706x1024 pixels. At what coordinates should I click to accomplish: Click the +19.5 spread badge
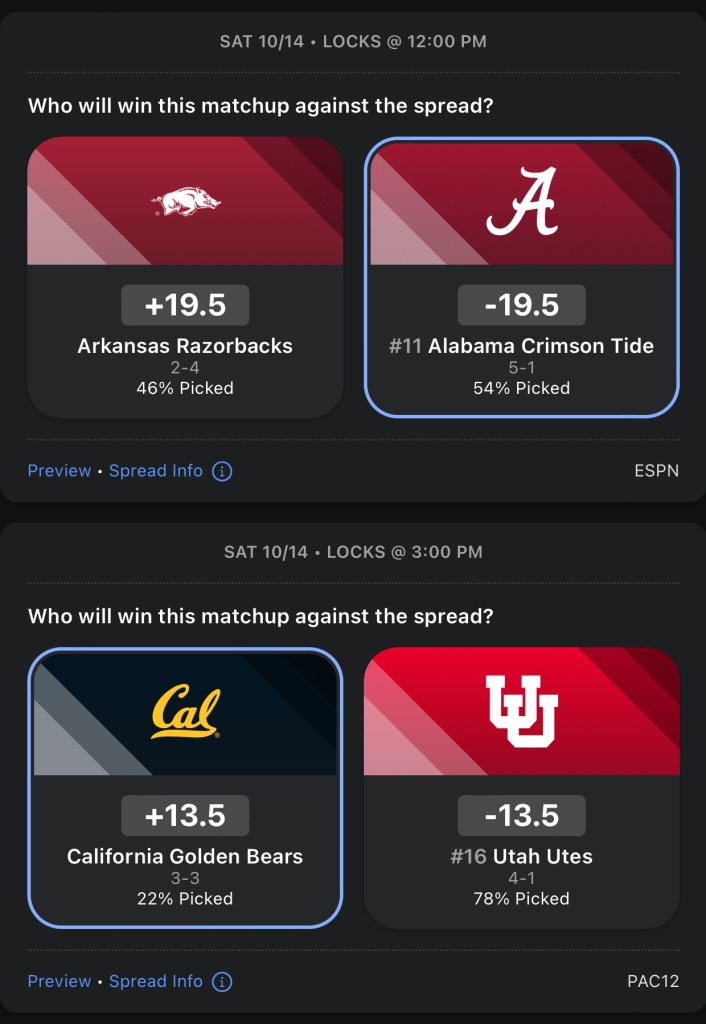185,305
